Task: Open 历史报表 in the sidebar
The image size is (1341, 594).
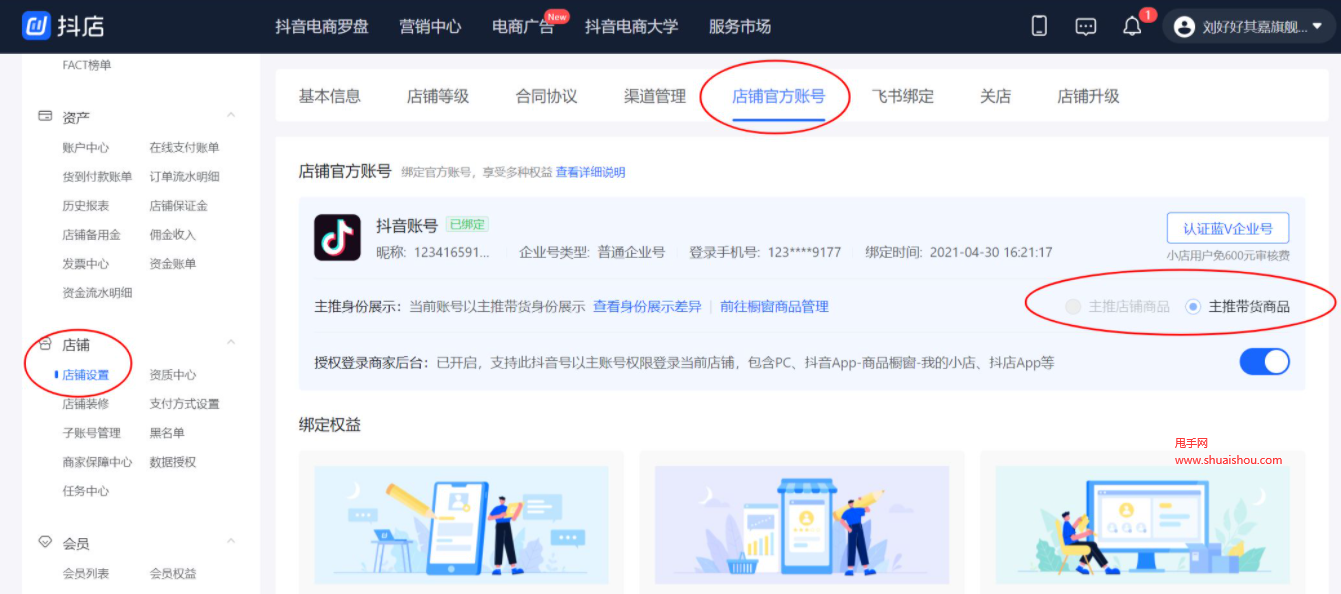Action: 85,205
